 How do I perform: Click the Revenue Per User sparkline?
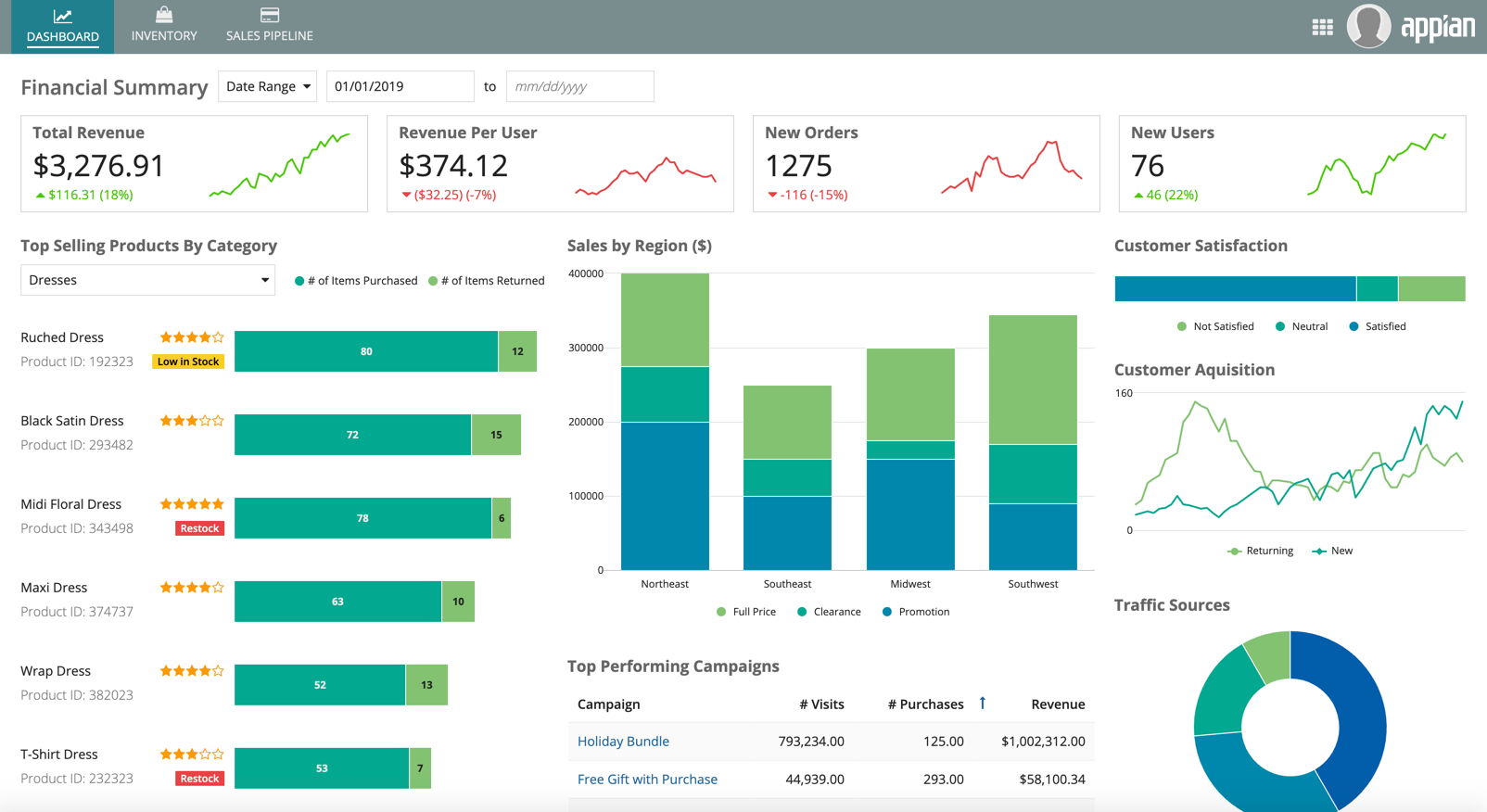[x=645, y=175]
